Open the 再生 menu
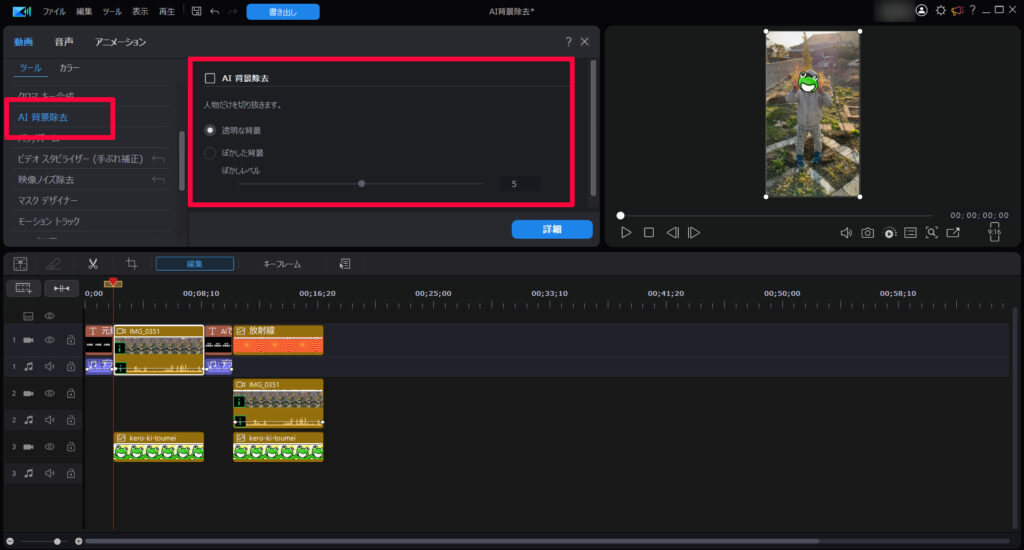 (x=167, y=12)
